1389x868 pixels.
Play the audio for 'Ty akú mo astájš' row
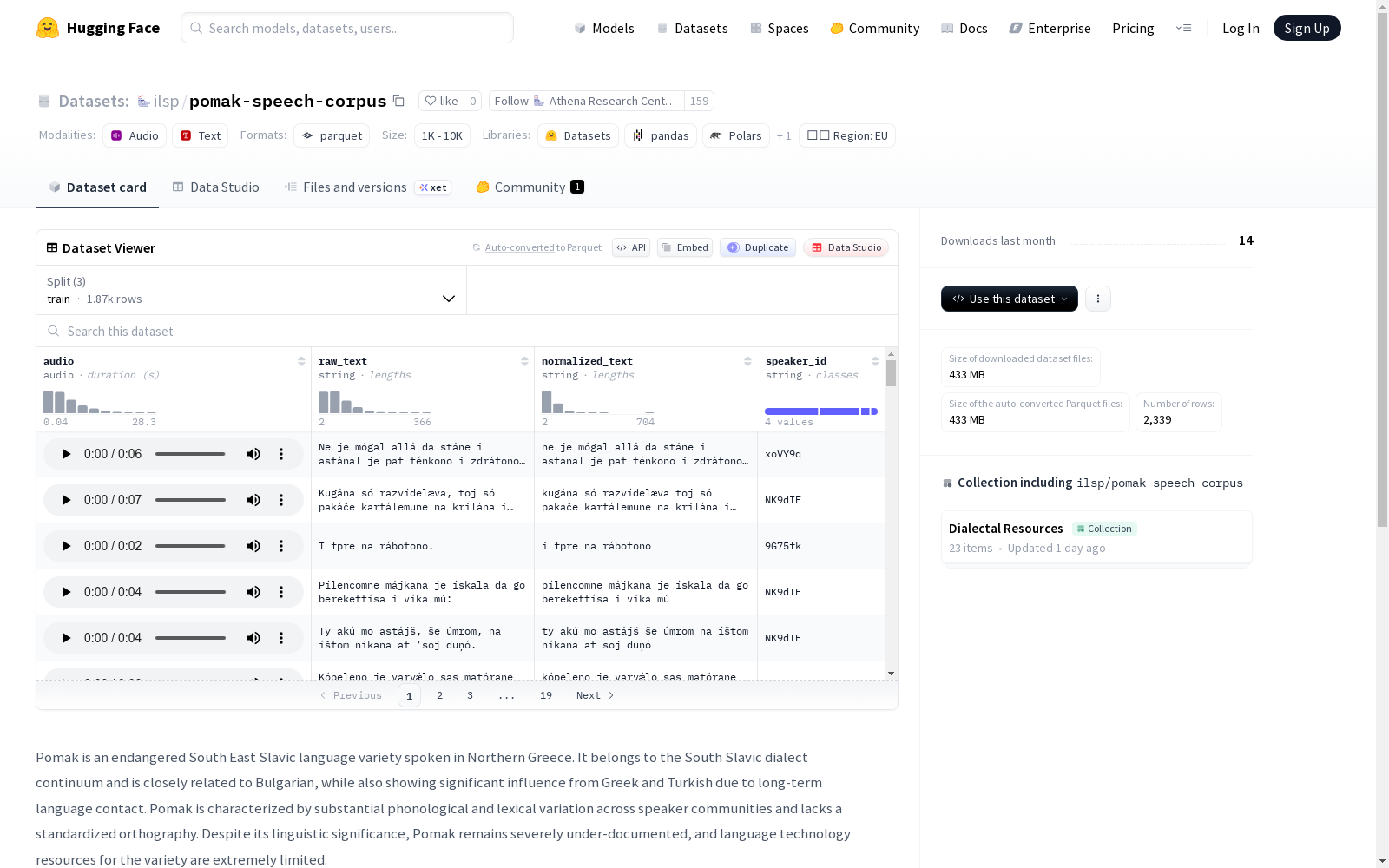pyautogui.click(x=66, y=638)
